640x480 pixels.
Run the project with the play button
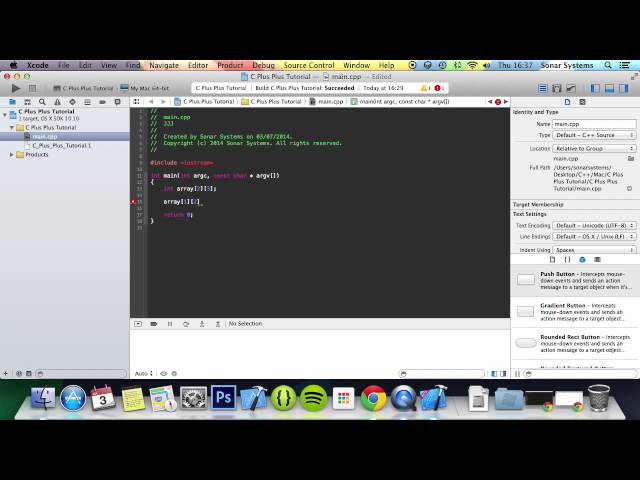point(16,88)
